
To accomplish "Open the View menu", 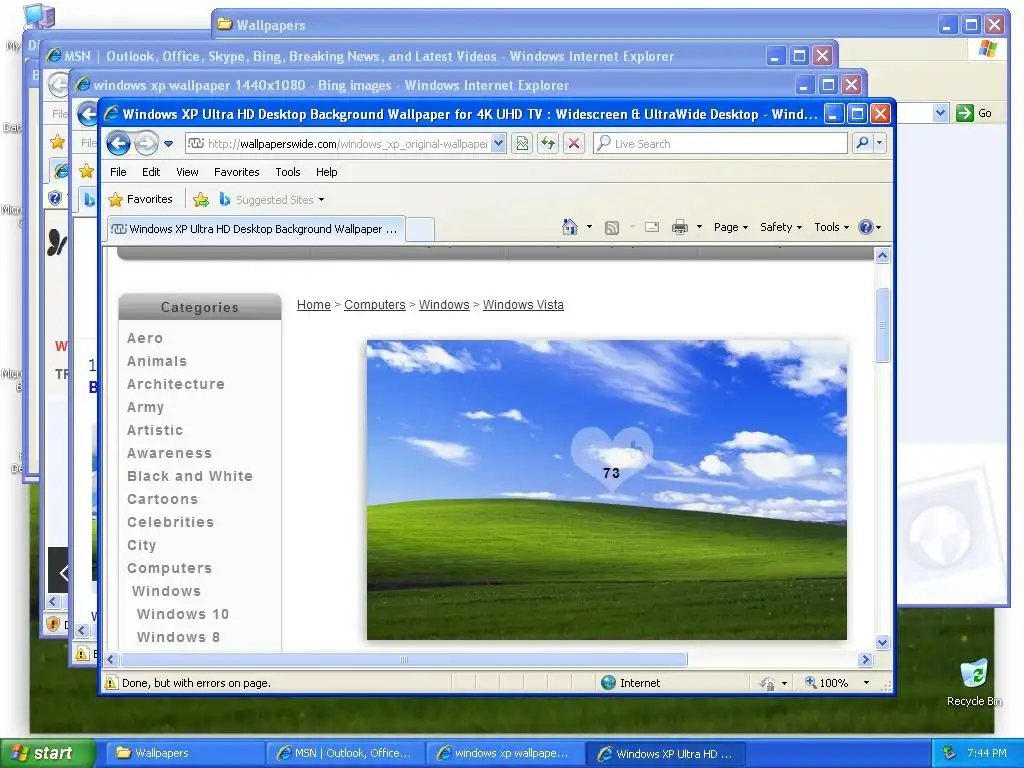I will pyautogui.click(x=187, y=172).
